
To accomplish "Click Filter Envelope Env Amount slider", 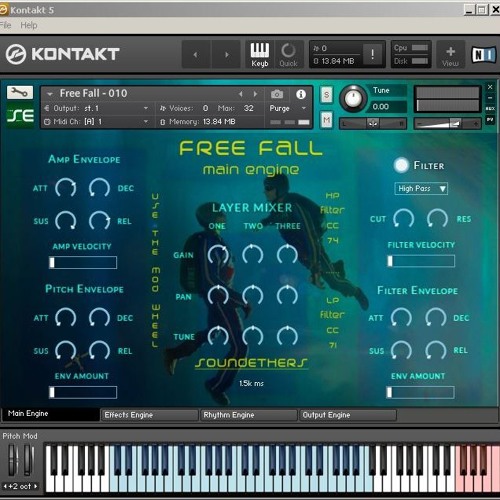I will 420,392.
